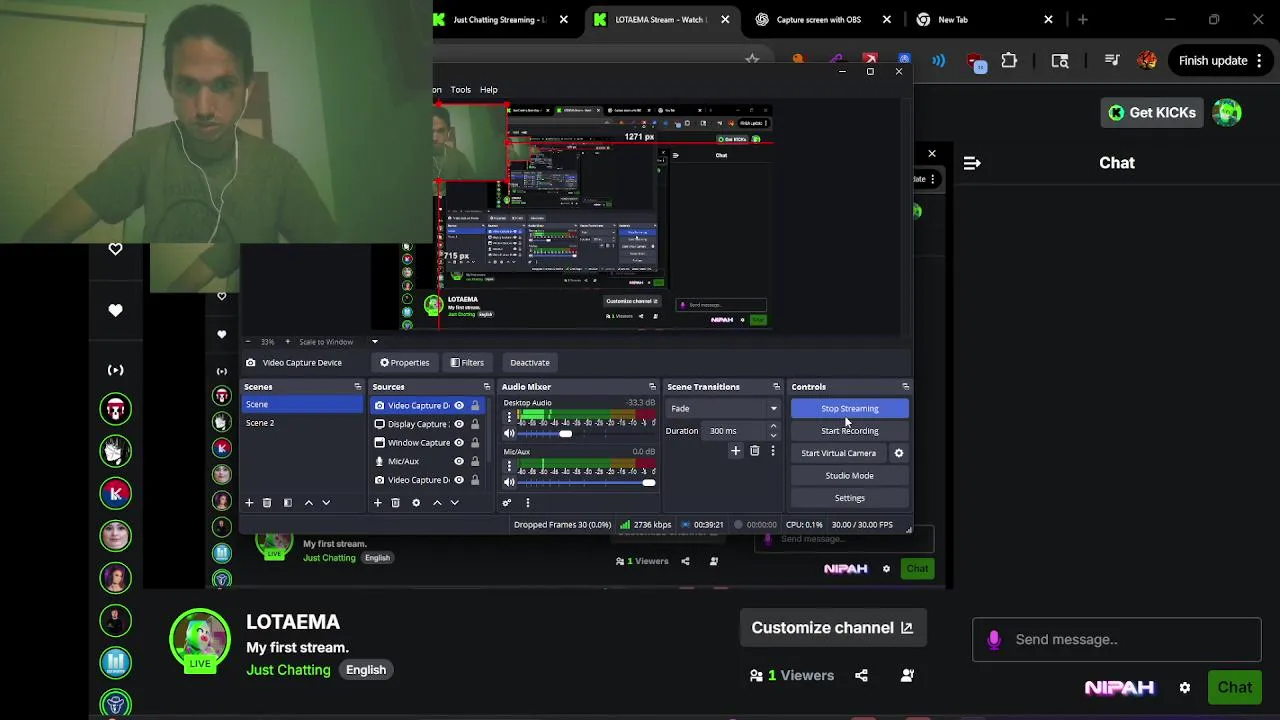This screenshot has width=1280, height=720.
Task: Switch to Capture screen with OBS tab
Action: (824, 20)
